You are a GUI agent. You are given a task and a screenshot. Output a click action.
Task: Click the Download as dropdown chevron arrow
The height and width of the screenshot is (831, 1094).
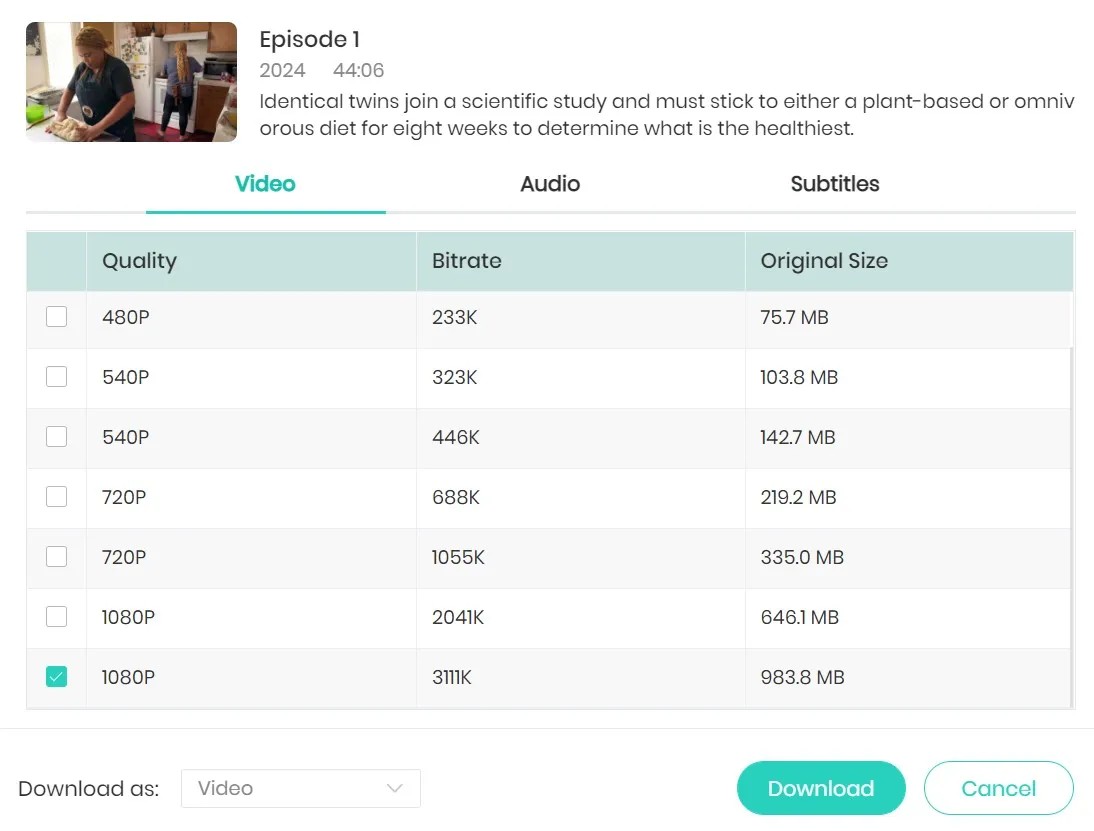pos(394,788)
